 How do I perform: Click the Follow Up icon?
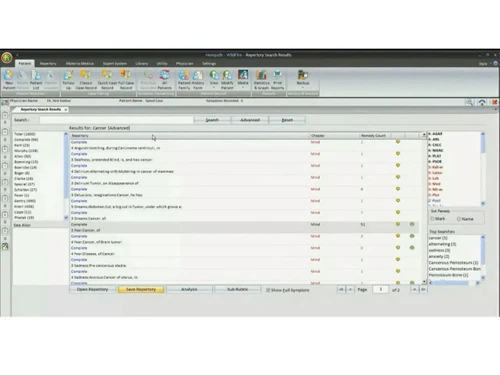68,80
